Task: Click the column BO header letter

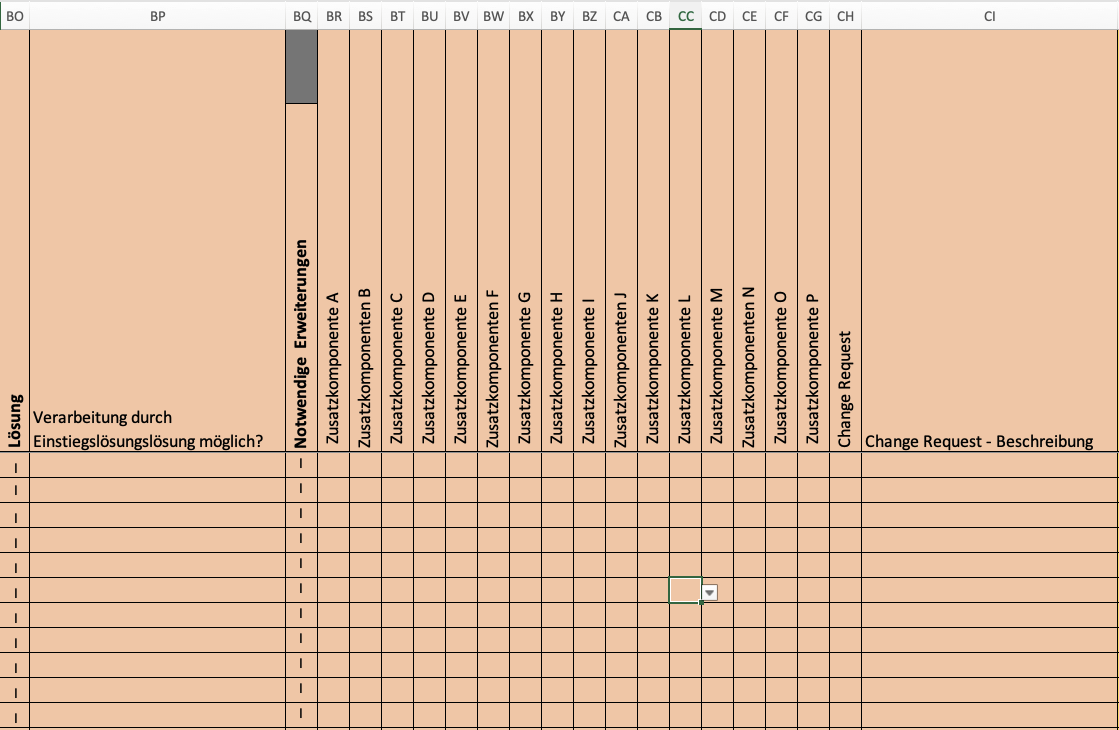Action: (15, 16)
